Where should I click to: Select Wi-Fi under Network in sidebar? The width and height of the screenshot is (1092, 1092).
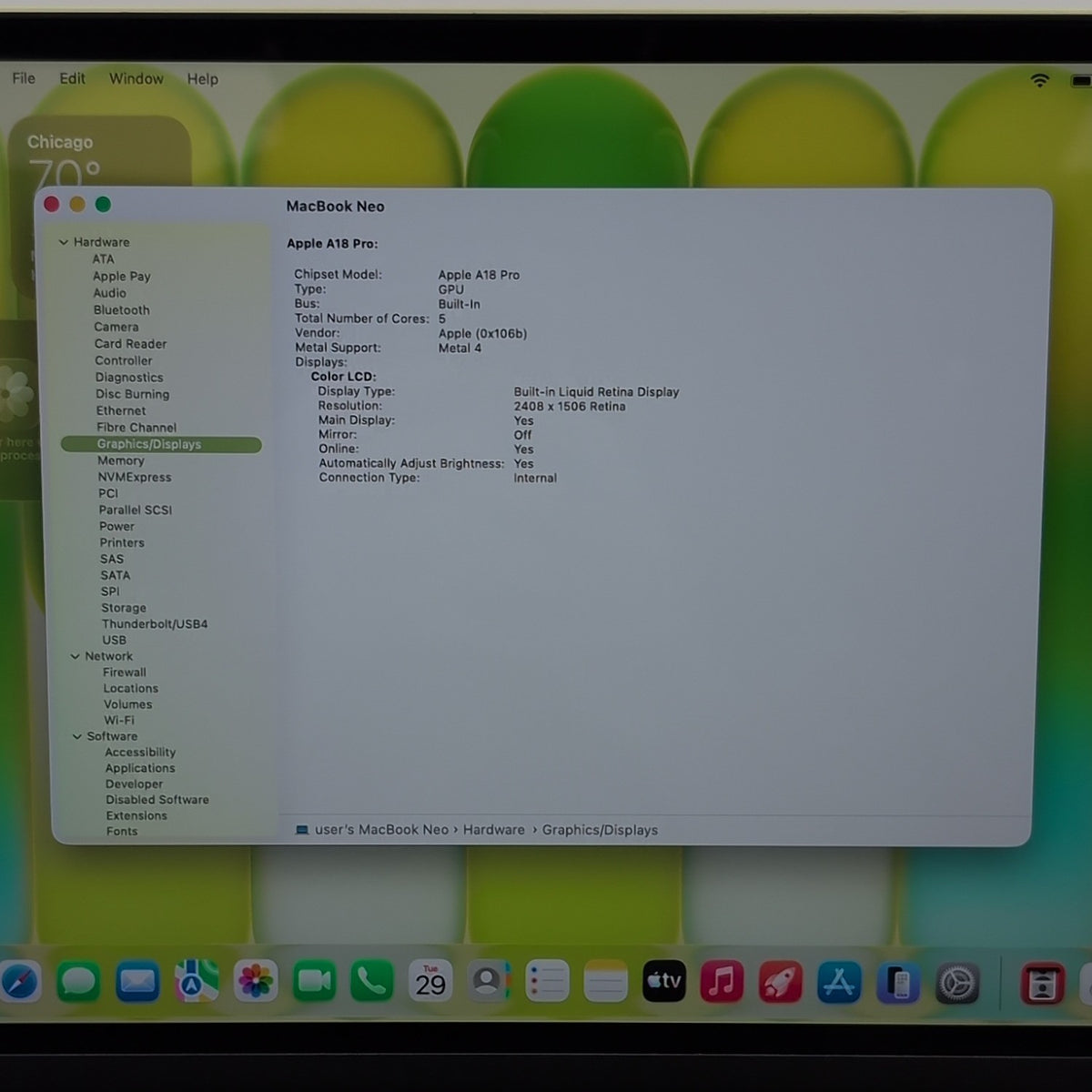coord(119,720)
